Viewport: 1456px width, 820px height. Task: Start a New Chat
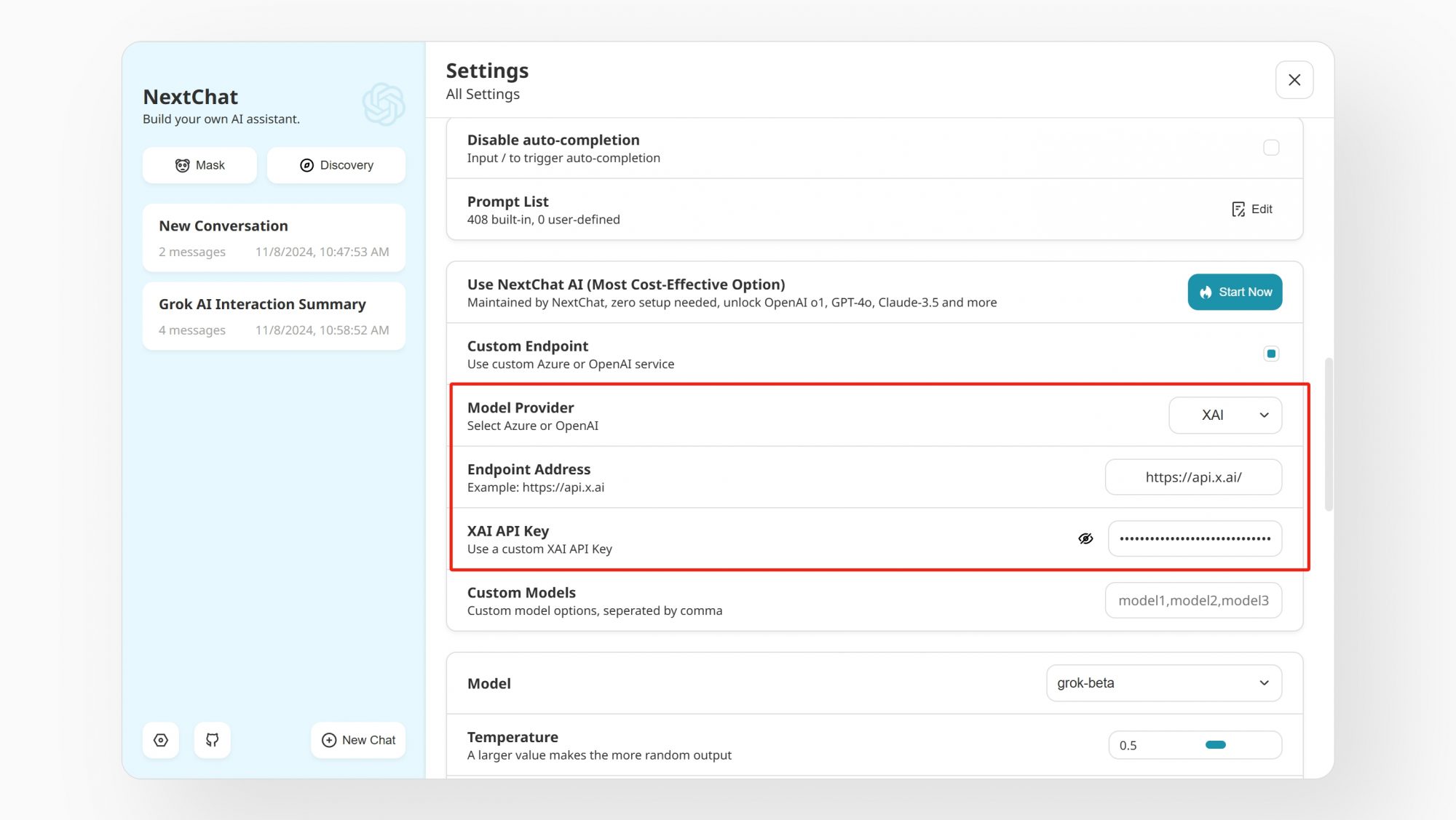pyautogui.click(x=358, y=740)
